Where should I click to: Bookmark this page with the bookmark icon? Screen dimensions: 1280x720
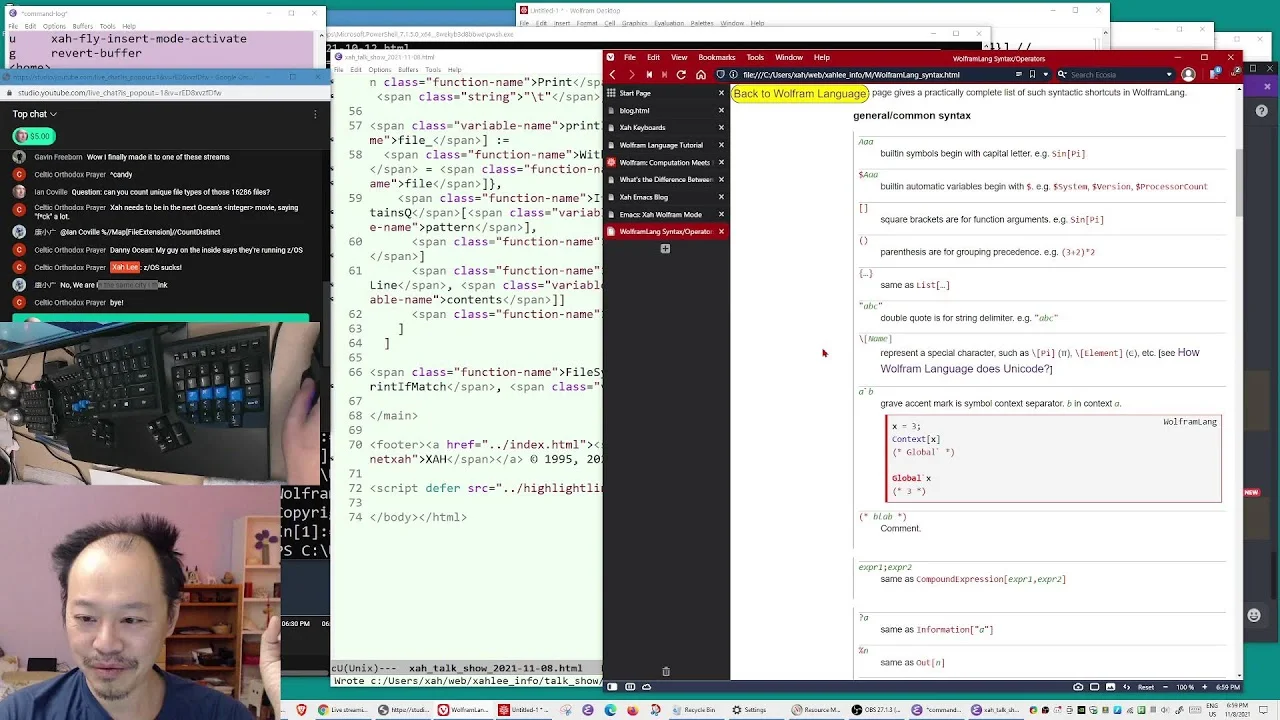[x=1033, y=75]
